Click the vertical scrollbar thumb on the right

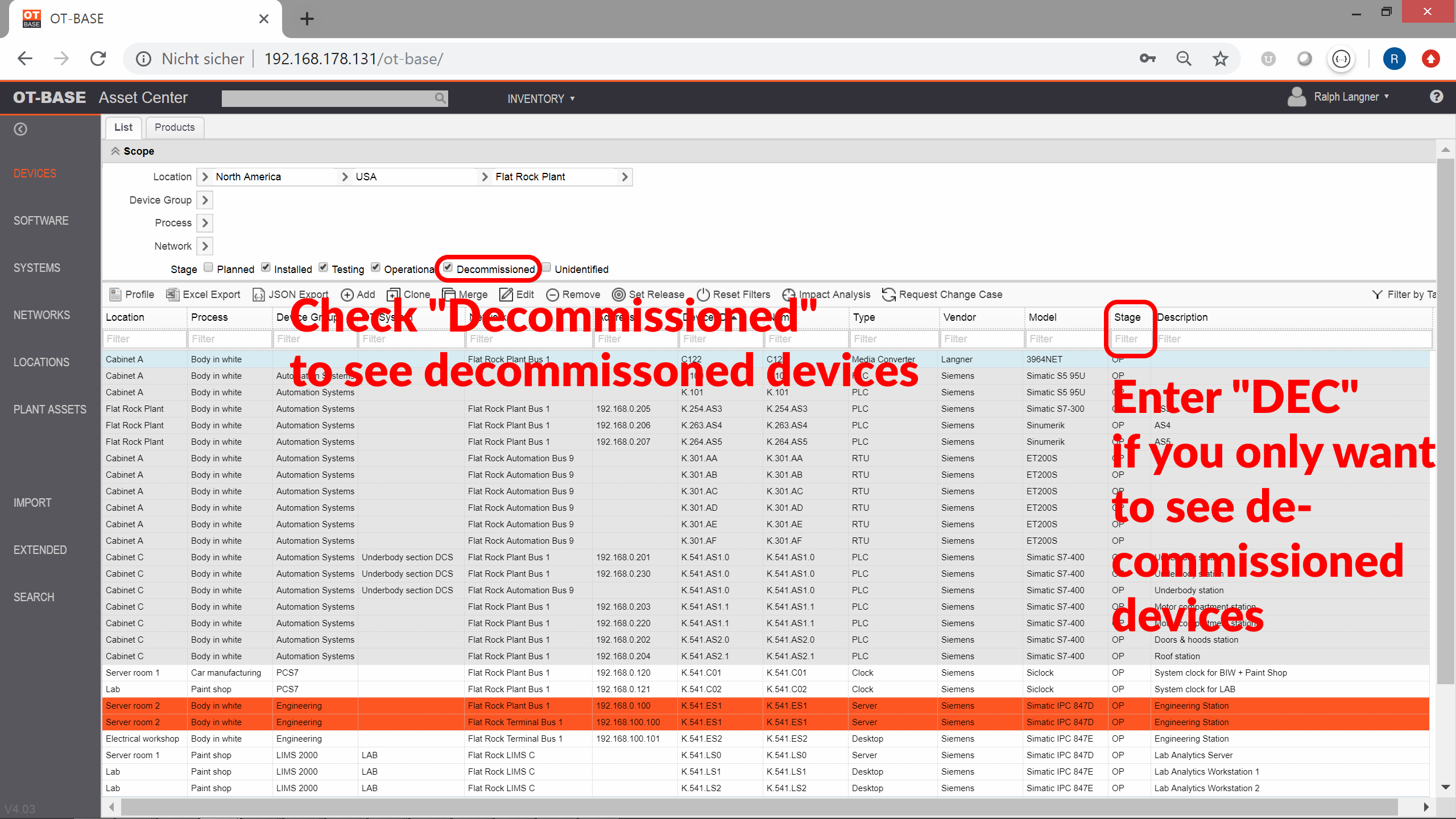[1445, 421]
